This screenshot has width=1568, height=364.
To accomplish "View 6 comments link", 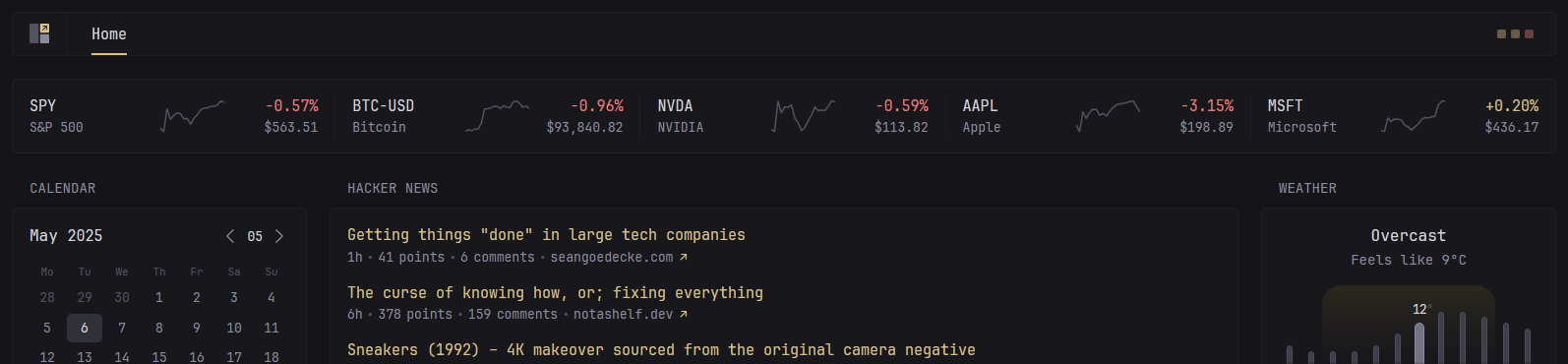I will [x=498, y=258].
